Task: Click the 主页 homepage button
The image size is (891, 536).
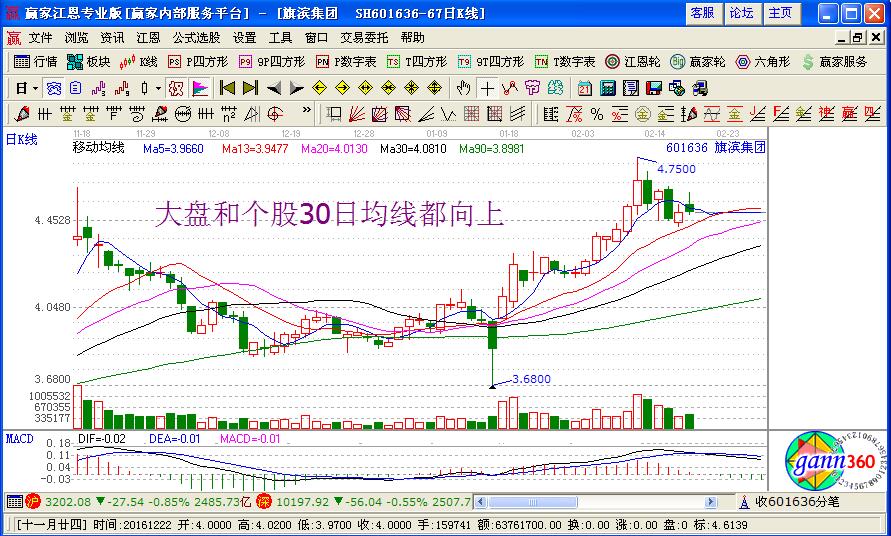Action: 780,13
